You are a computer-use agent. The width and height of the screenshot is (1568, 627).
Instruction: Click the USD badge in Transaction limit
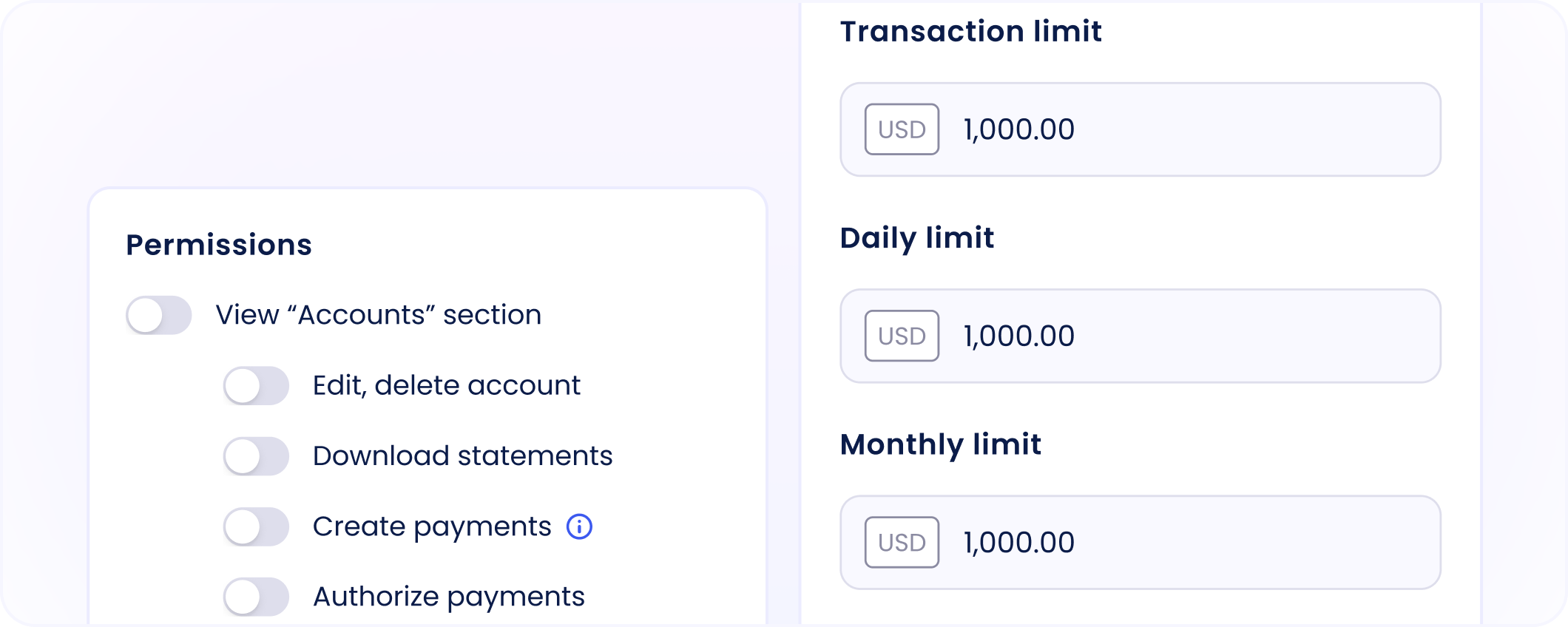pos(902,129)
